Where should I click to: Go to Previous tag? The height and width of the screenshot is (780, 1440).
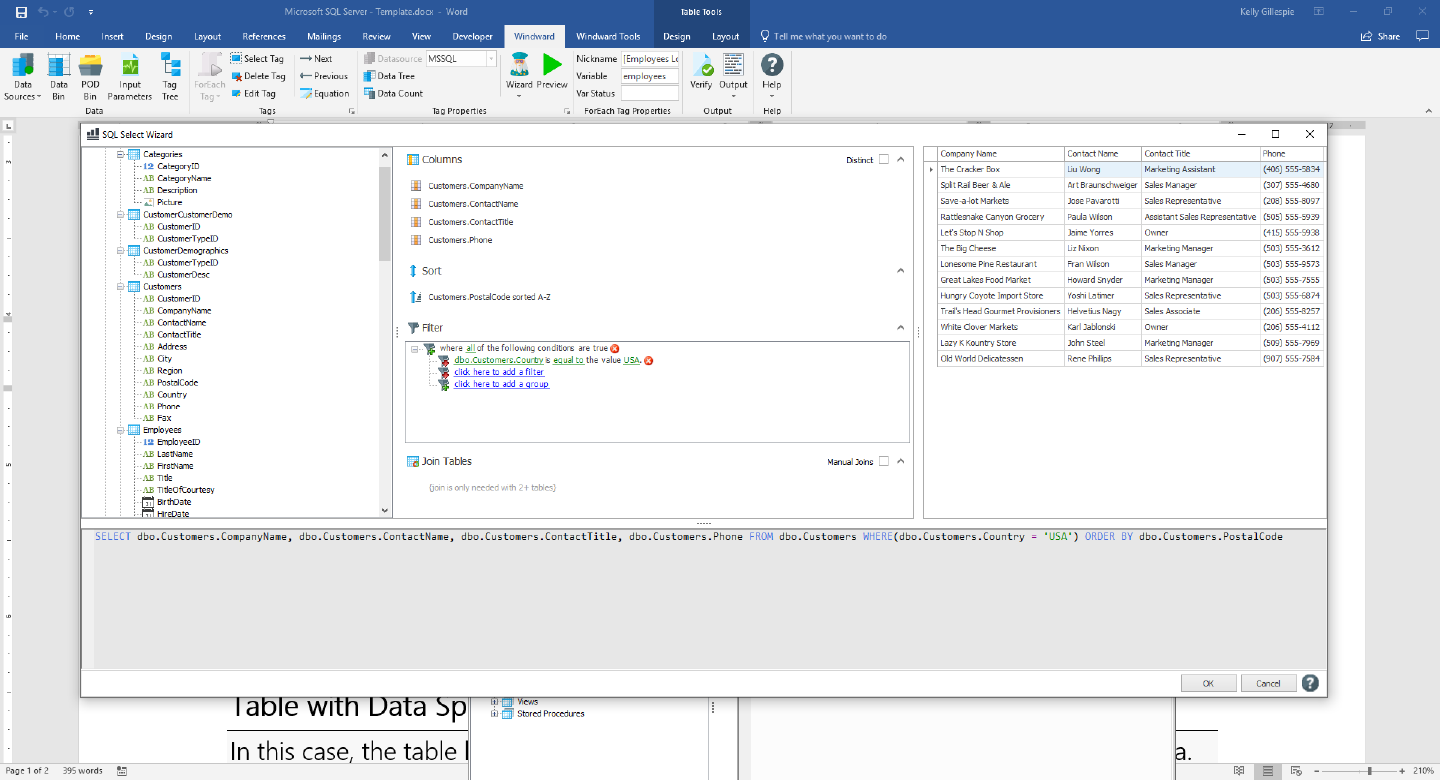(324, 76)
